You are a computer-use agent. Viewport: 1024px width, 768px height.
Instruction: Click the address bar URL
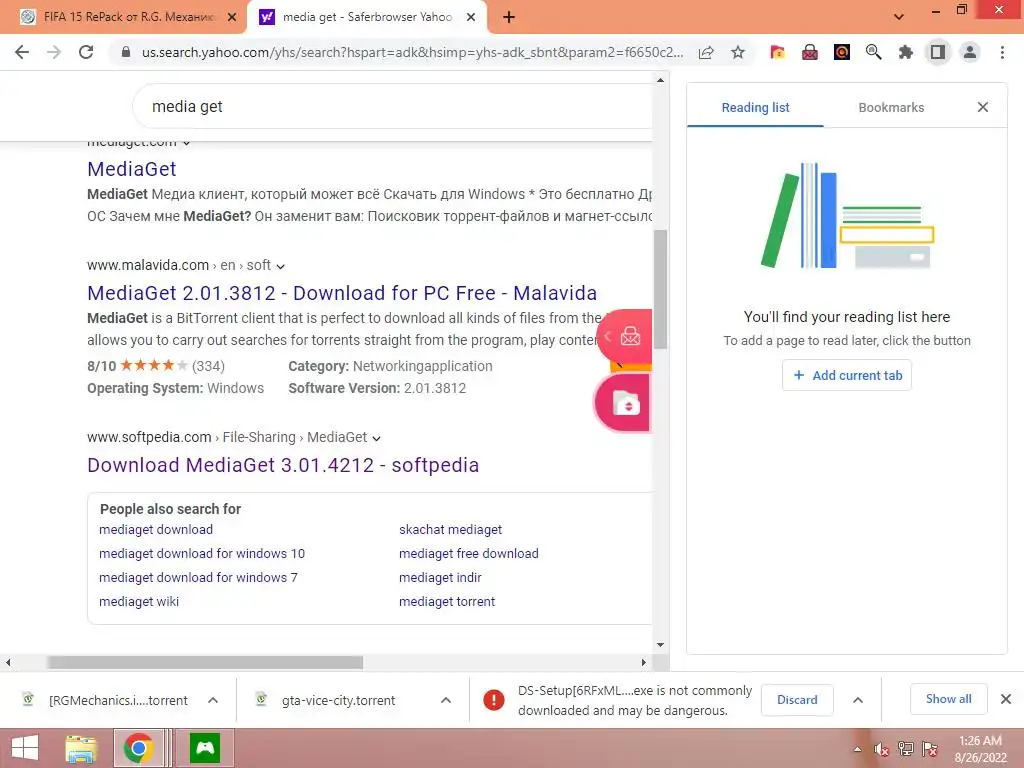coord(412,52)
